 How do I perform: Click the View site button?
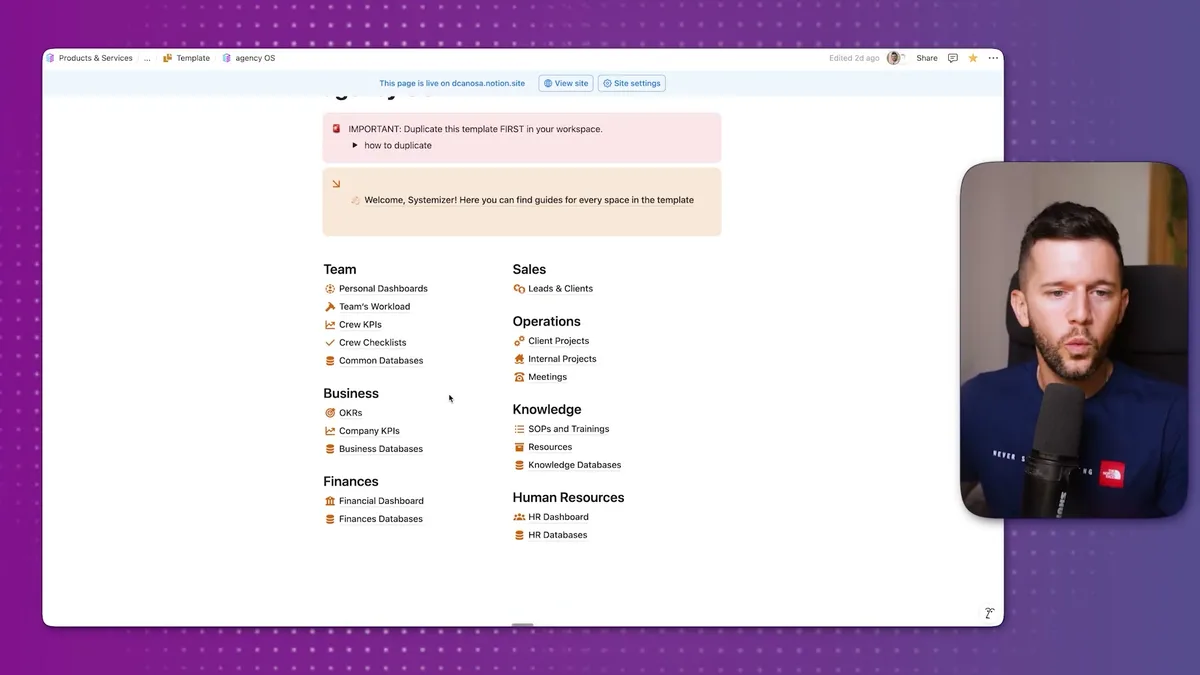point(565,83)
